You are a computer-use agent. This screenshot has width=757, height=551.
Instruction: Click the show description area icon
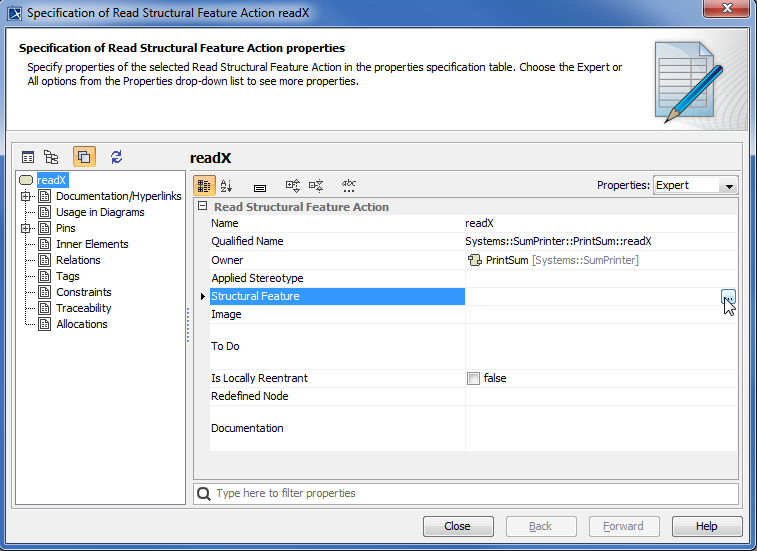(260, 188)
